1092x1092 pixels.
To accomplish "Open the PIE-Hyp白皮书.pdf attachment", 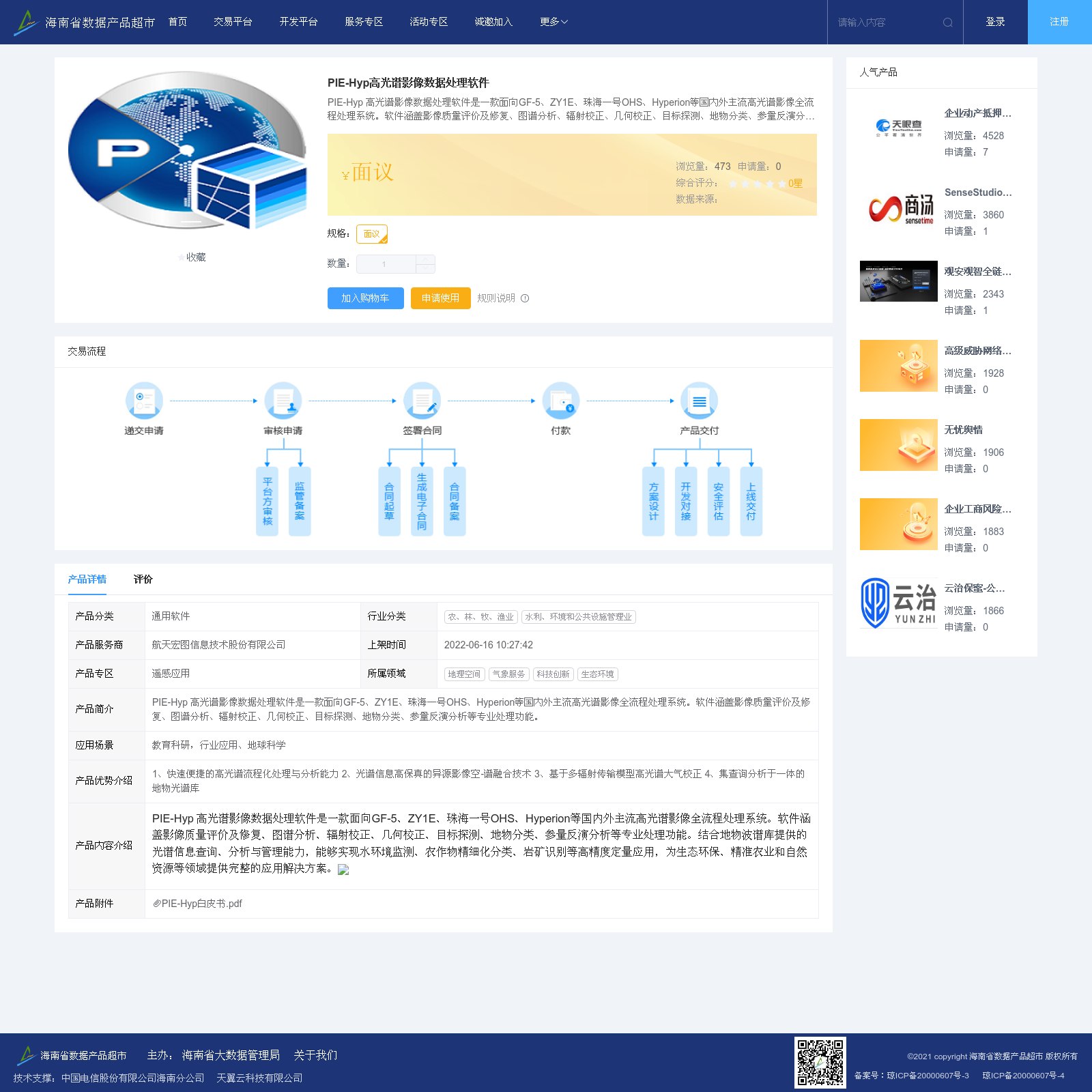I will [x=198, y=904].
